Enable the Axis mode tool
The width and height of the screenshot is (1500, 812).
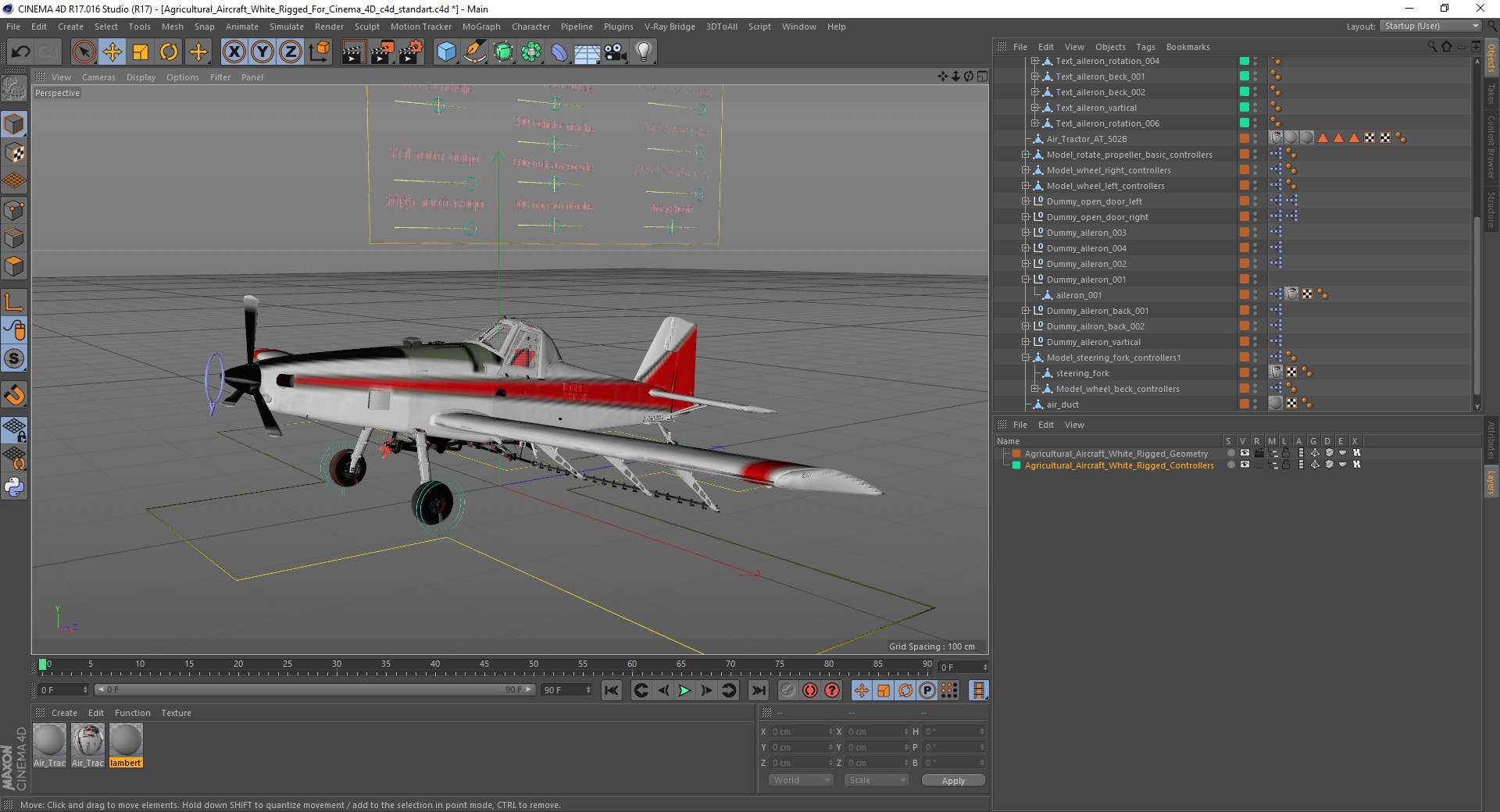14,302
